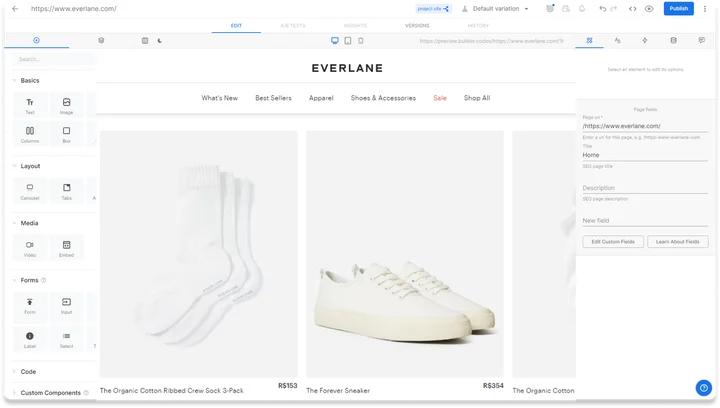The width and height of the screenshot is (720, 408).
Task: Click the project site share badge
Action: coord(433,9)
